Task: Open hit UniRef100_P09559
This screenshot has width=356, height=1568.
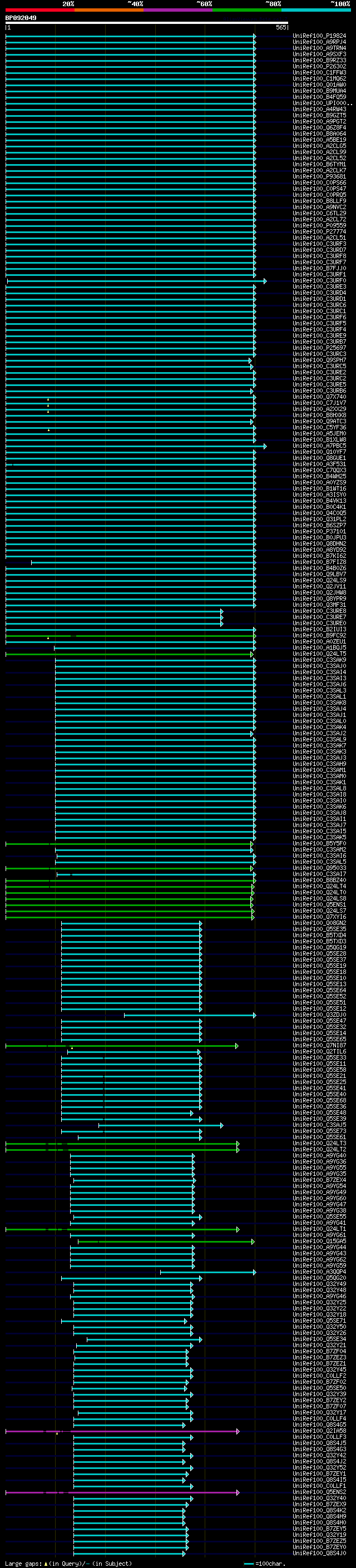Action: pos(319,226)
